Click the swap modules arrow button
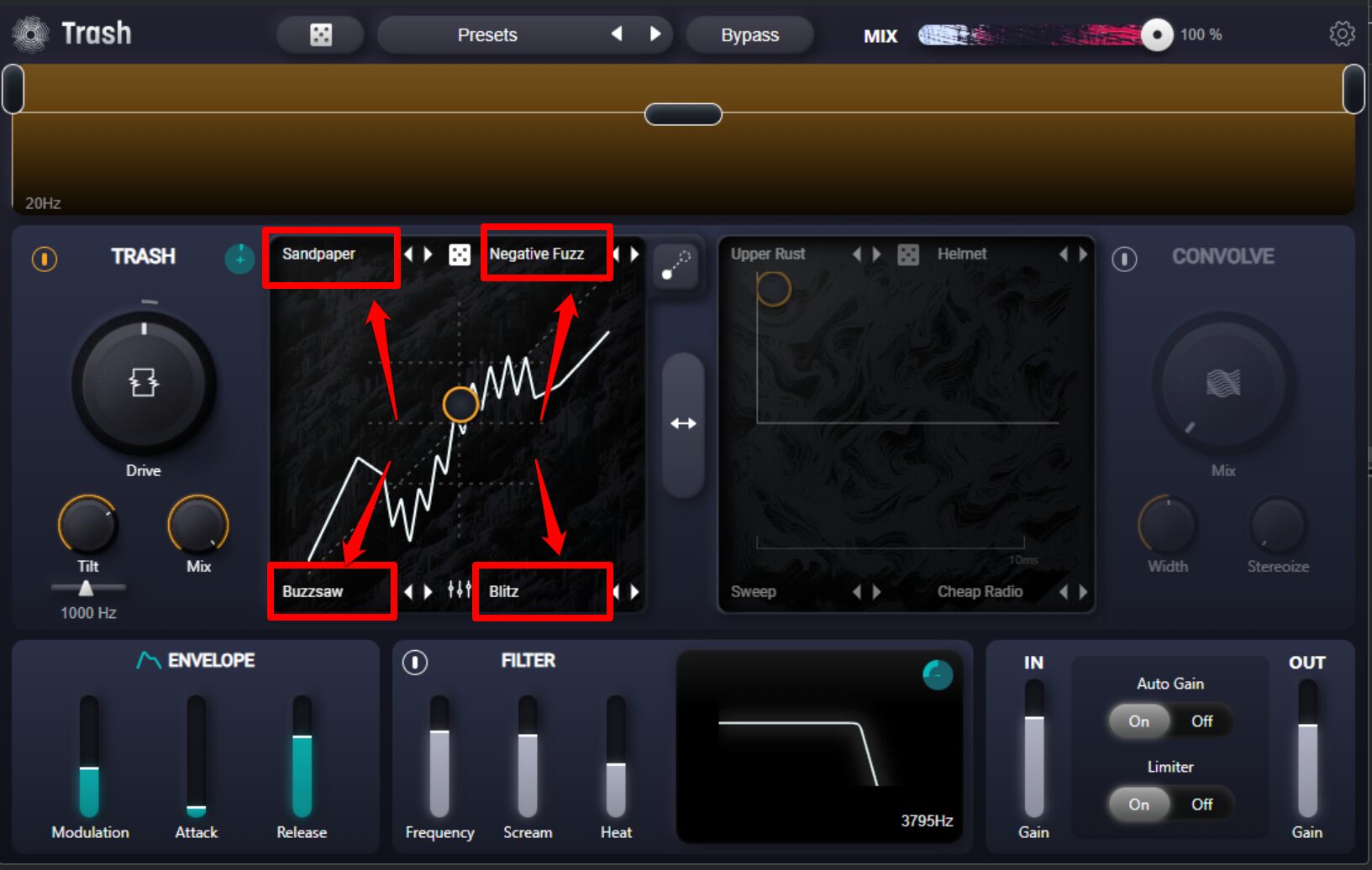This screenshot has height=870, width=1372. [x=683, y=423]
